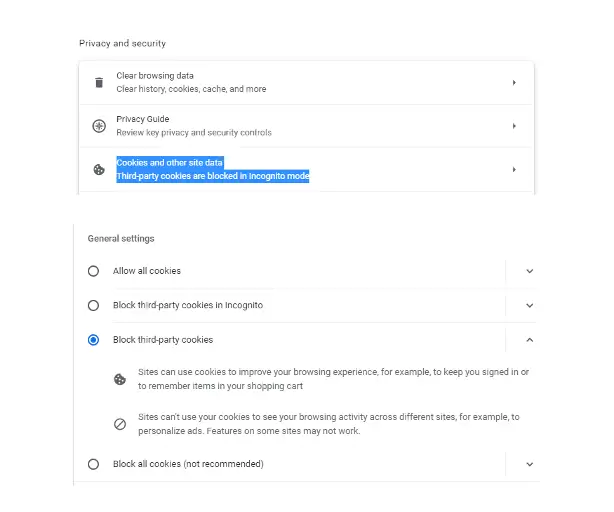Screen dimensions: 614x512
Task: Collapse the Block third-party cookies details
Action: pos(529,340)
